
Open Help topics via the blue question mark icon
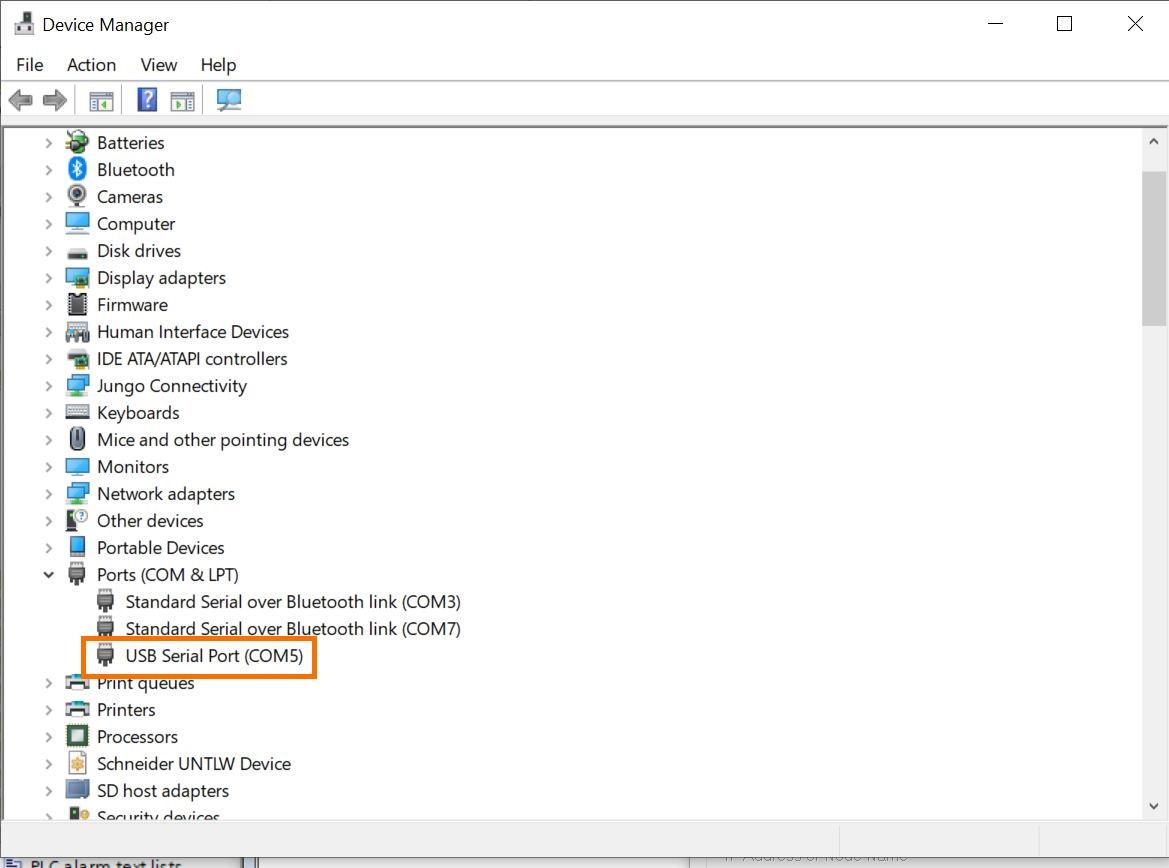tap(146, 99)
